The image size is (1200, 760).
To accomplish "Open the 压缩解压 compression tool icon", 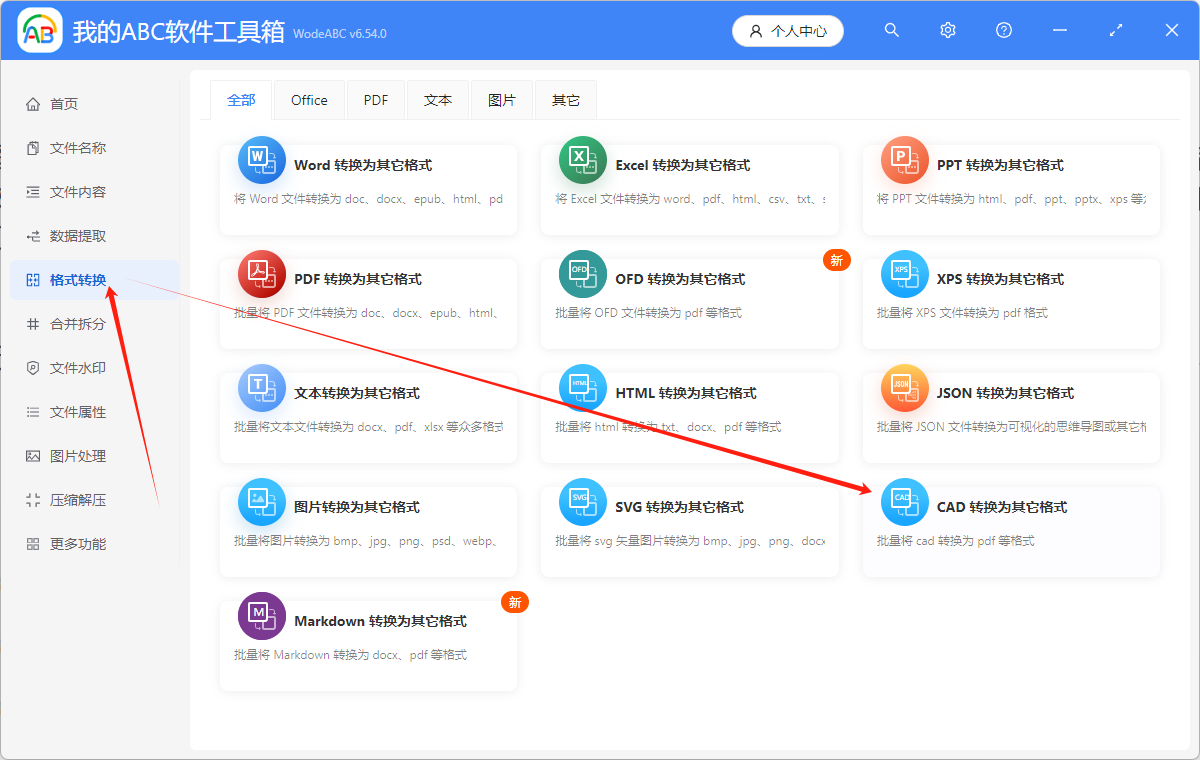I will [34, 499].
